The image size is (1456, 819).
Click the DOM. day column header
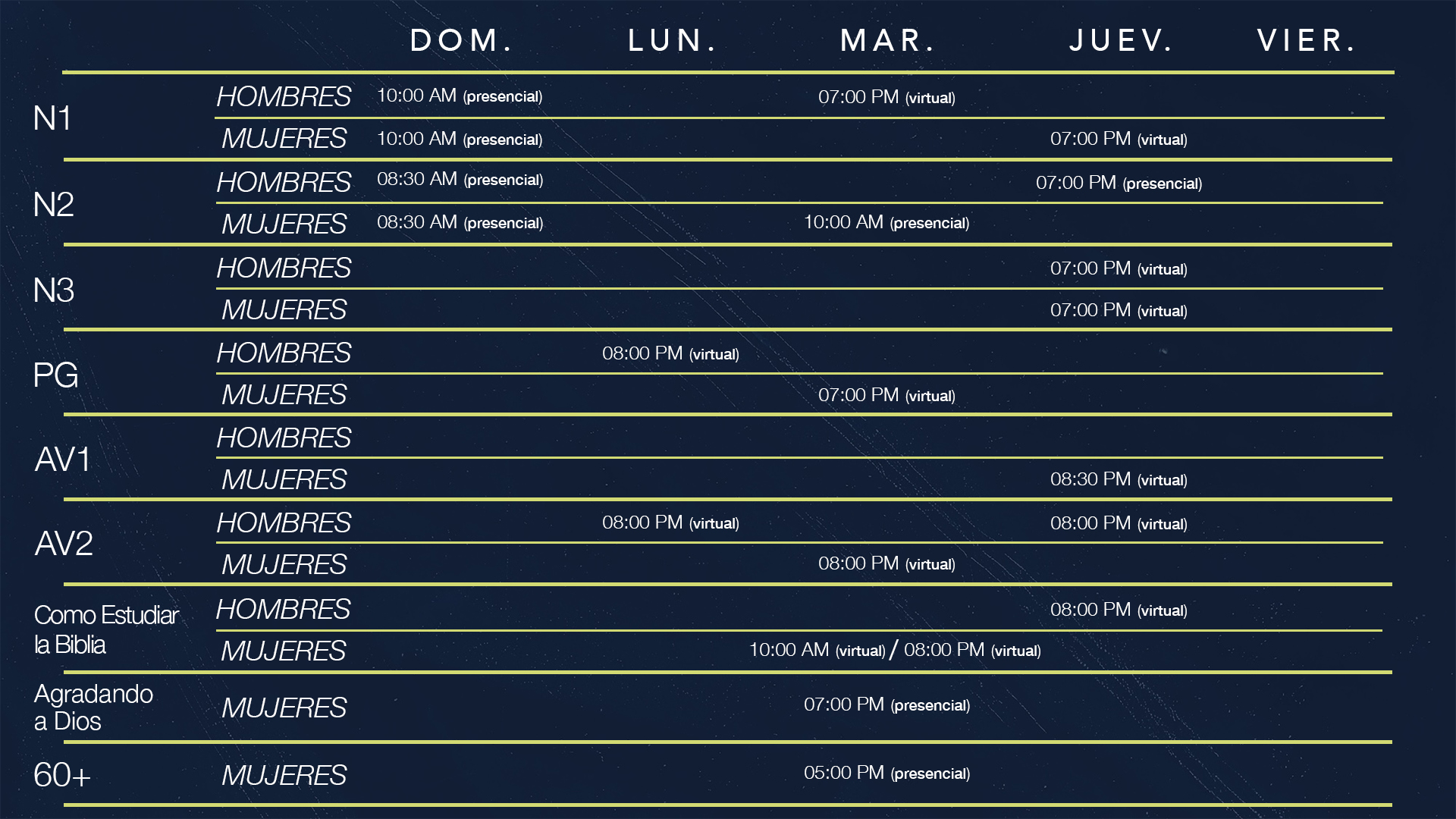point(461,41)
